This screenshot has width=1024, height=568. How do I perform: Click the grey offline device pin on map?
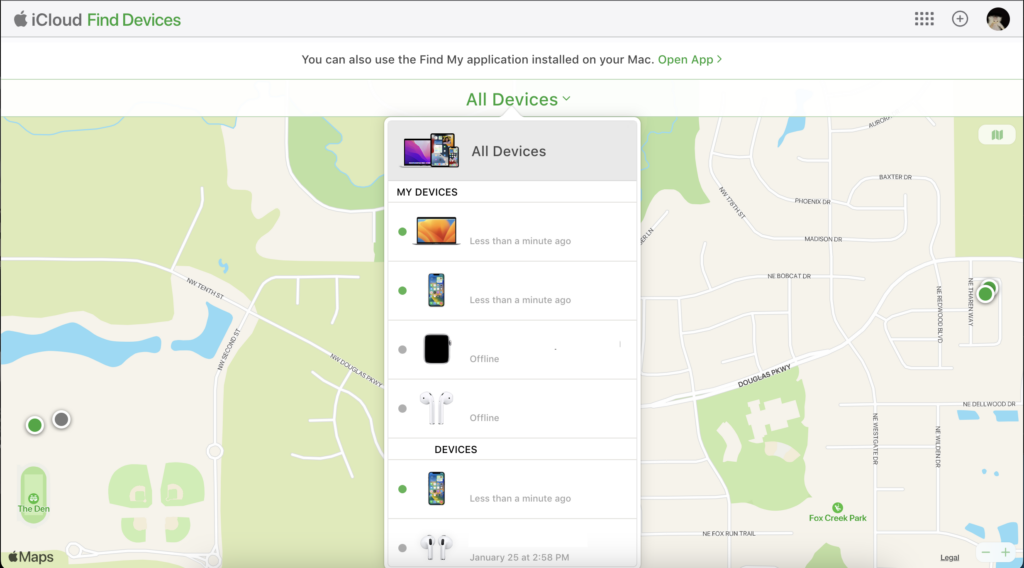coord(61,419)
